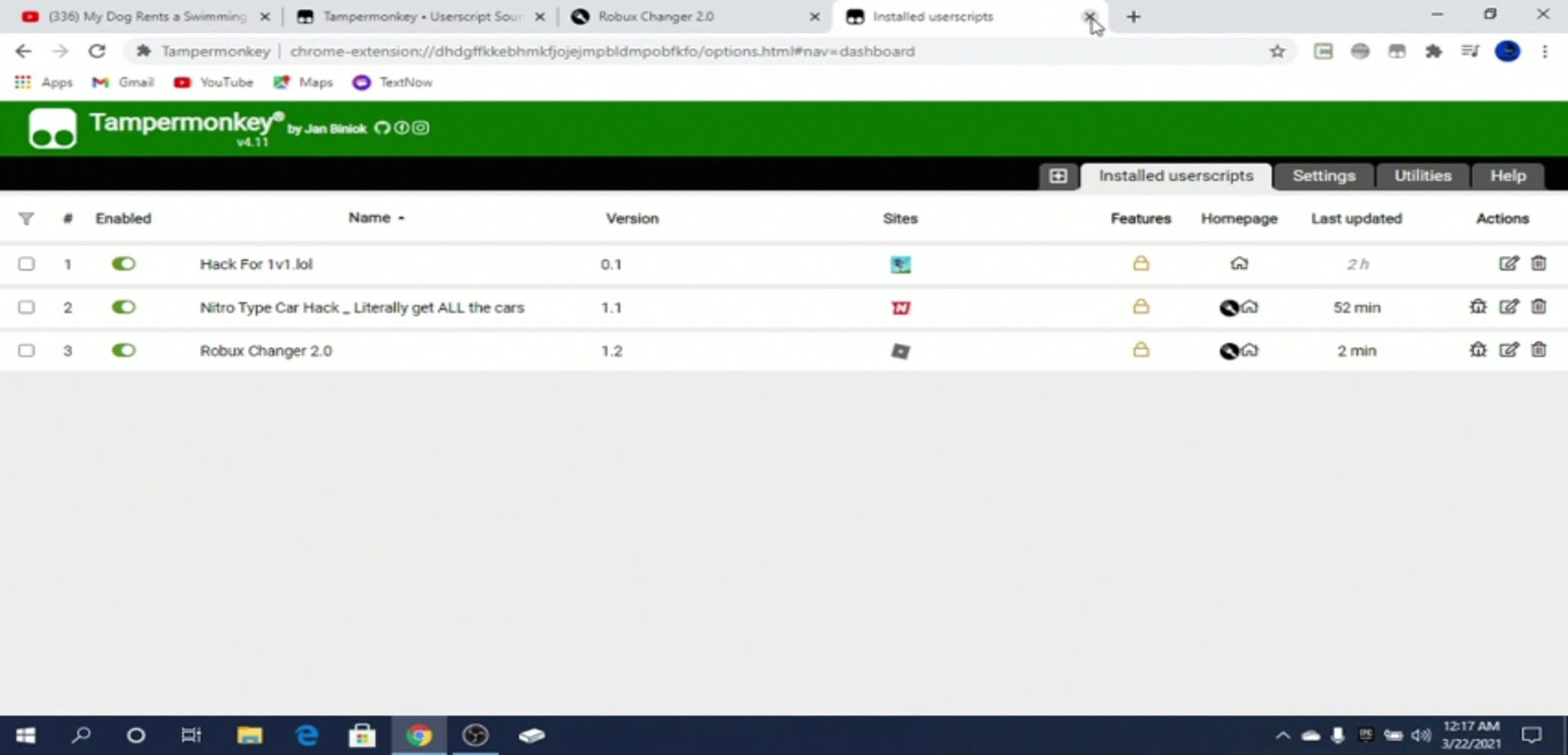Bookmark this page with the star icon
The width and height of the screenshot is (1568, 755).
coord(1277,51)
